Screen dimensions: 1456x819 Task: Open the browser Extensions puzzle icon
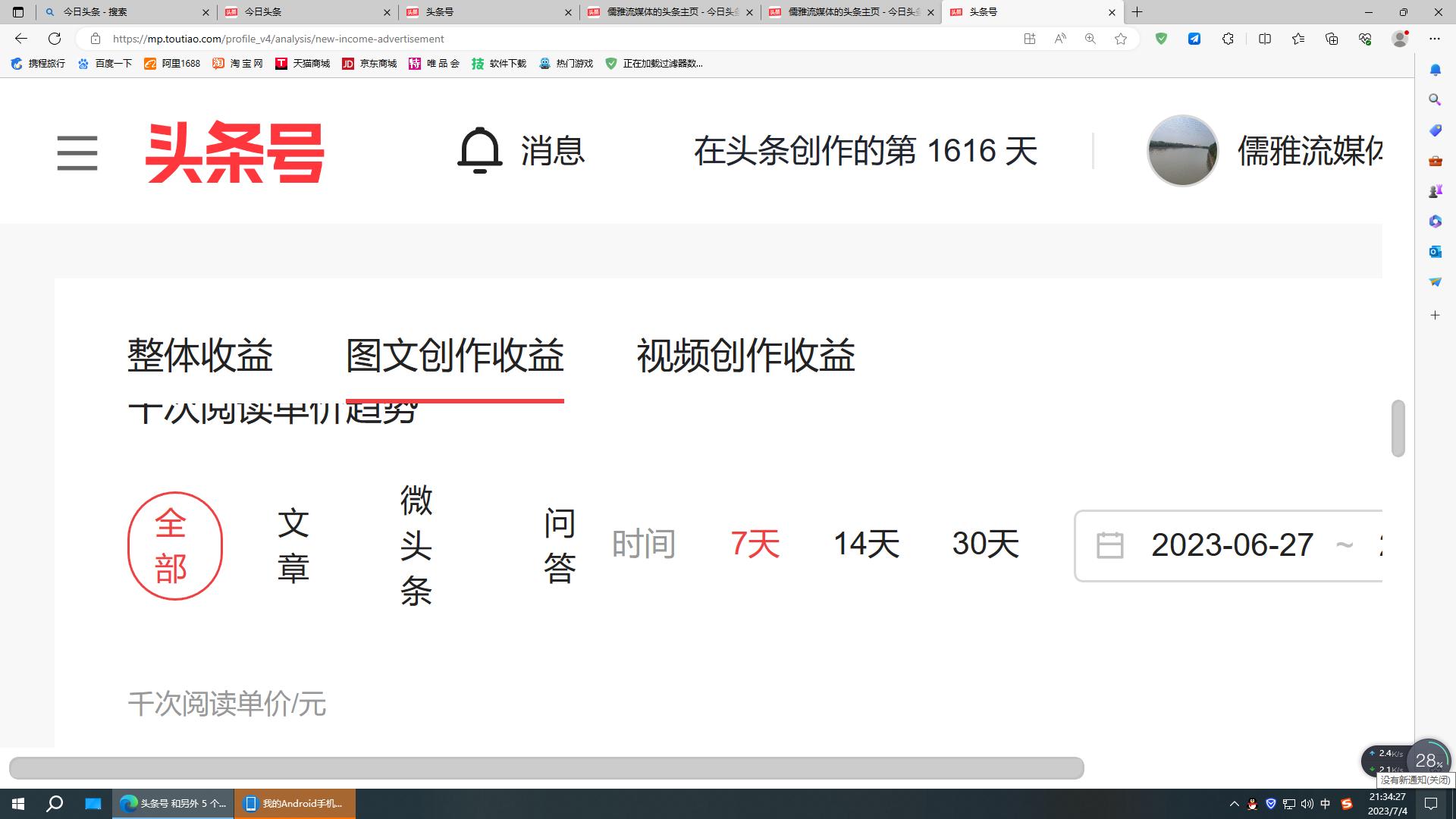1228,39
